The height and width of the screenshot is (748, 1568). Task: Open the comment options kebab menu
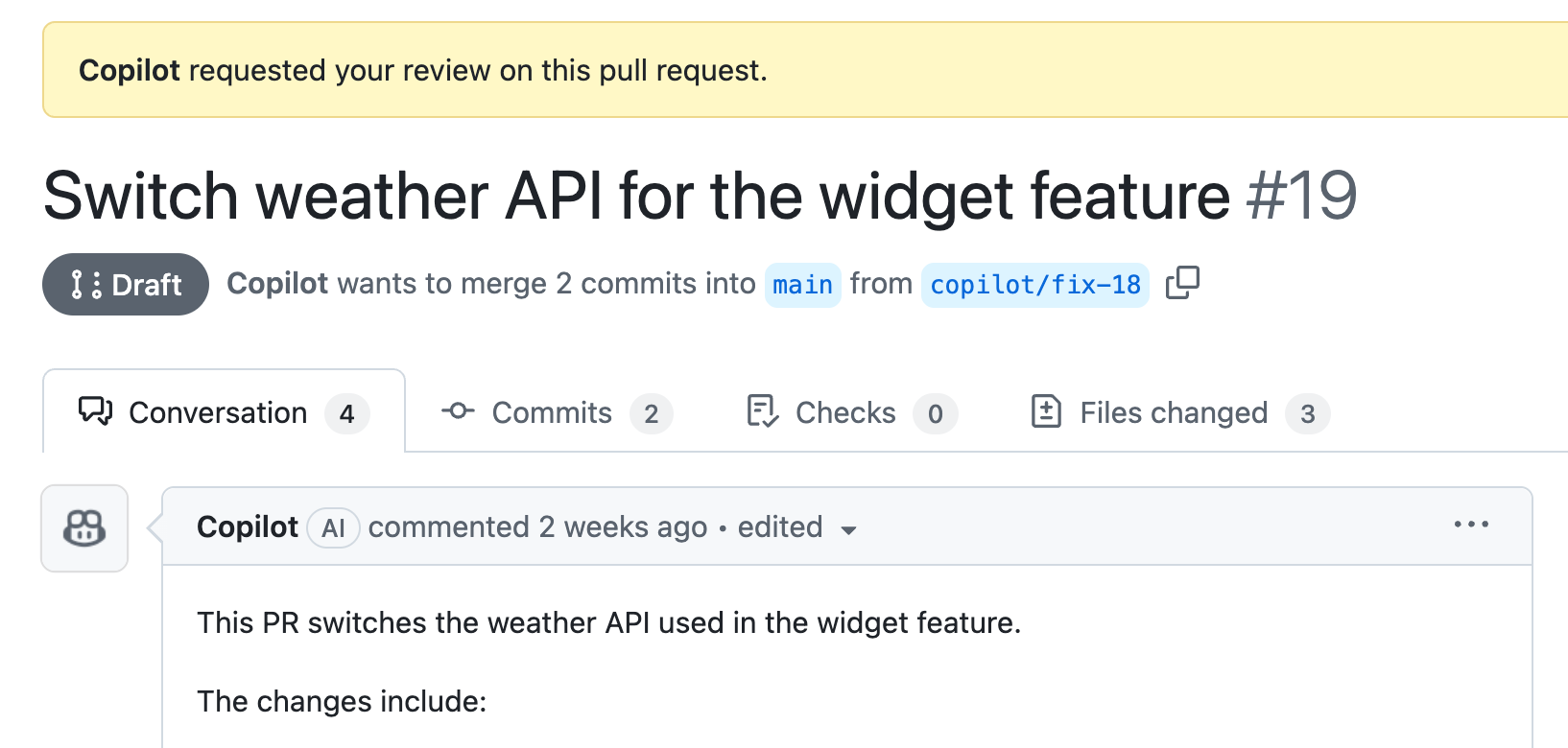[1472, 525]
